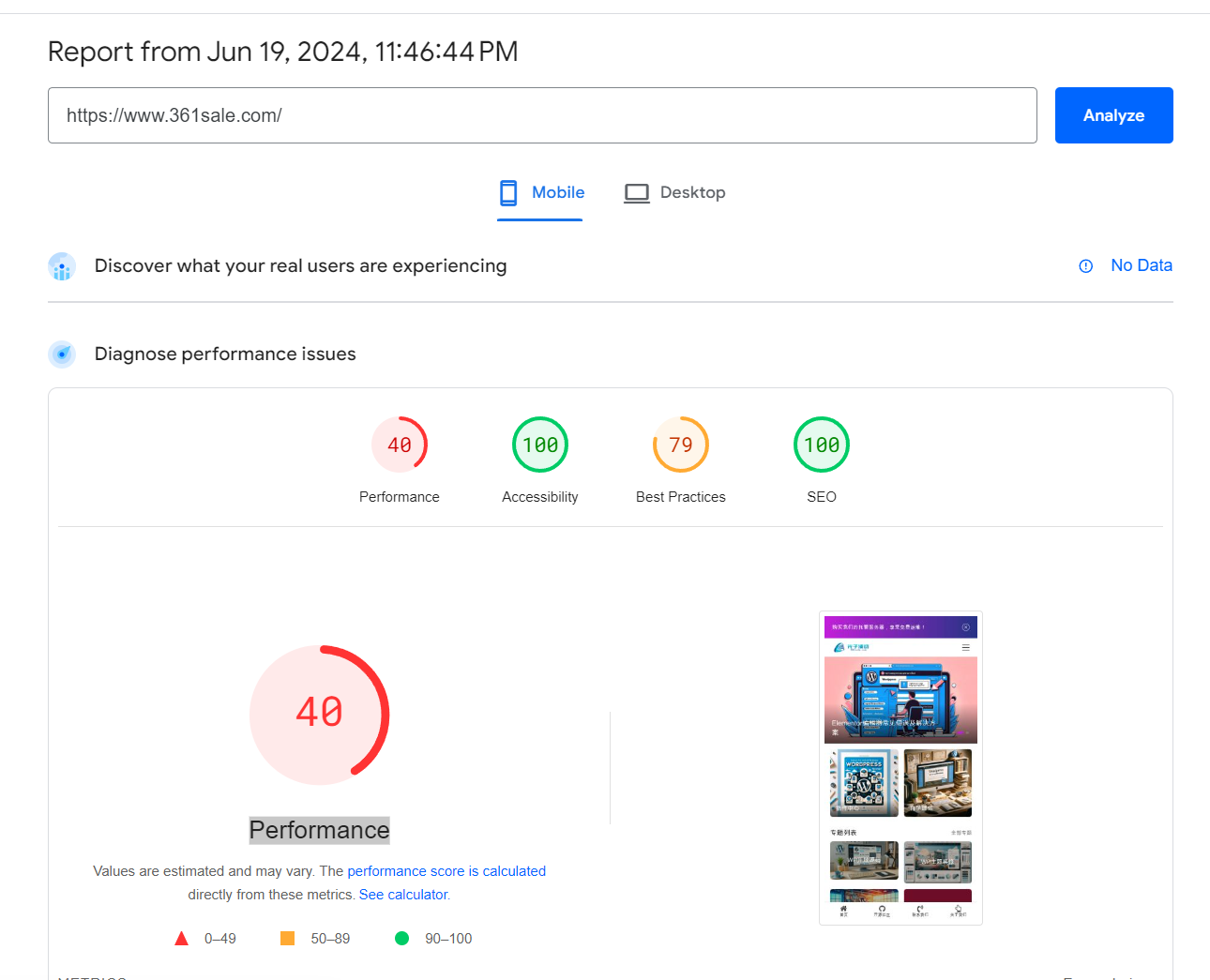Click the real users experience icon

tap(62, 266)
